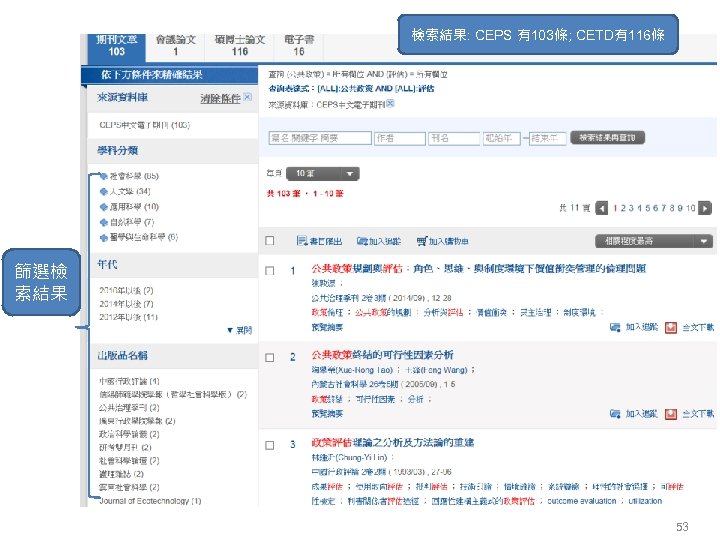Open the 10筆 per-page dropdown
The width and height of the screenshot is (720, 540).
[x=322, y=174]
